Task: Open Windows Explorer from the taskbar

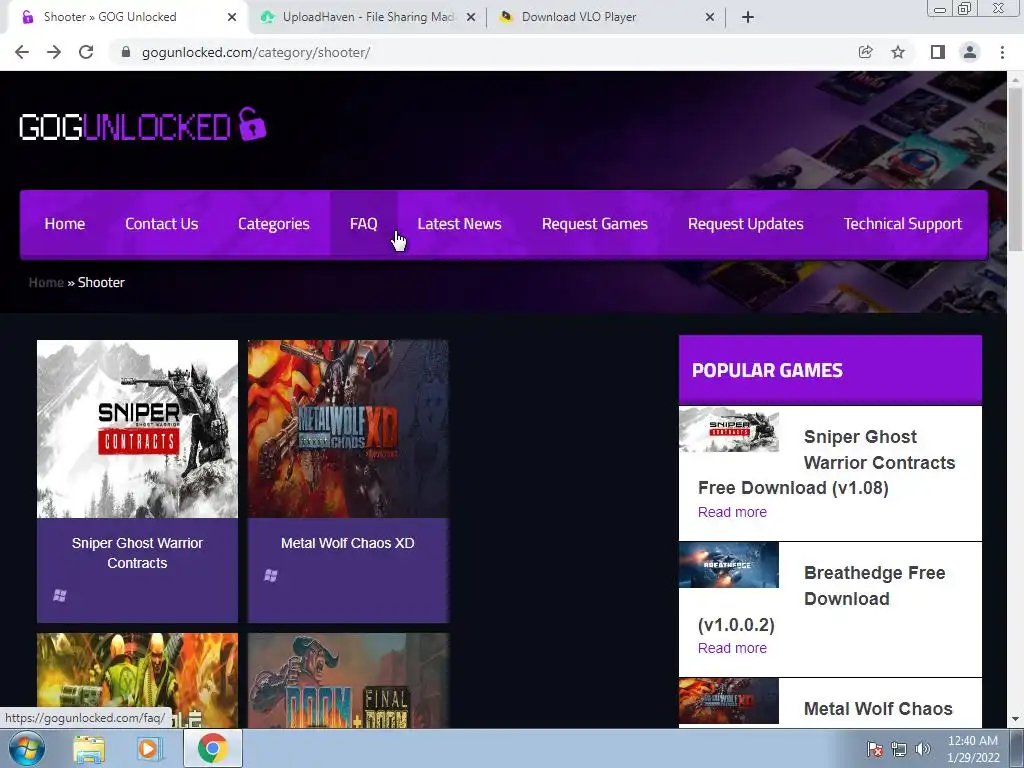Action: click(89, 749)
